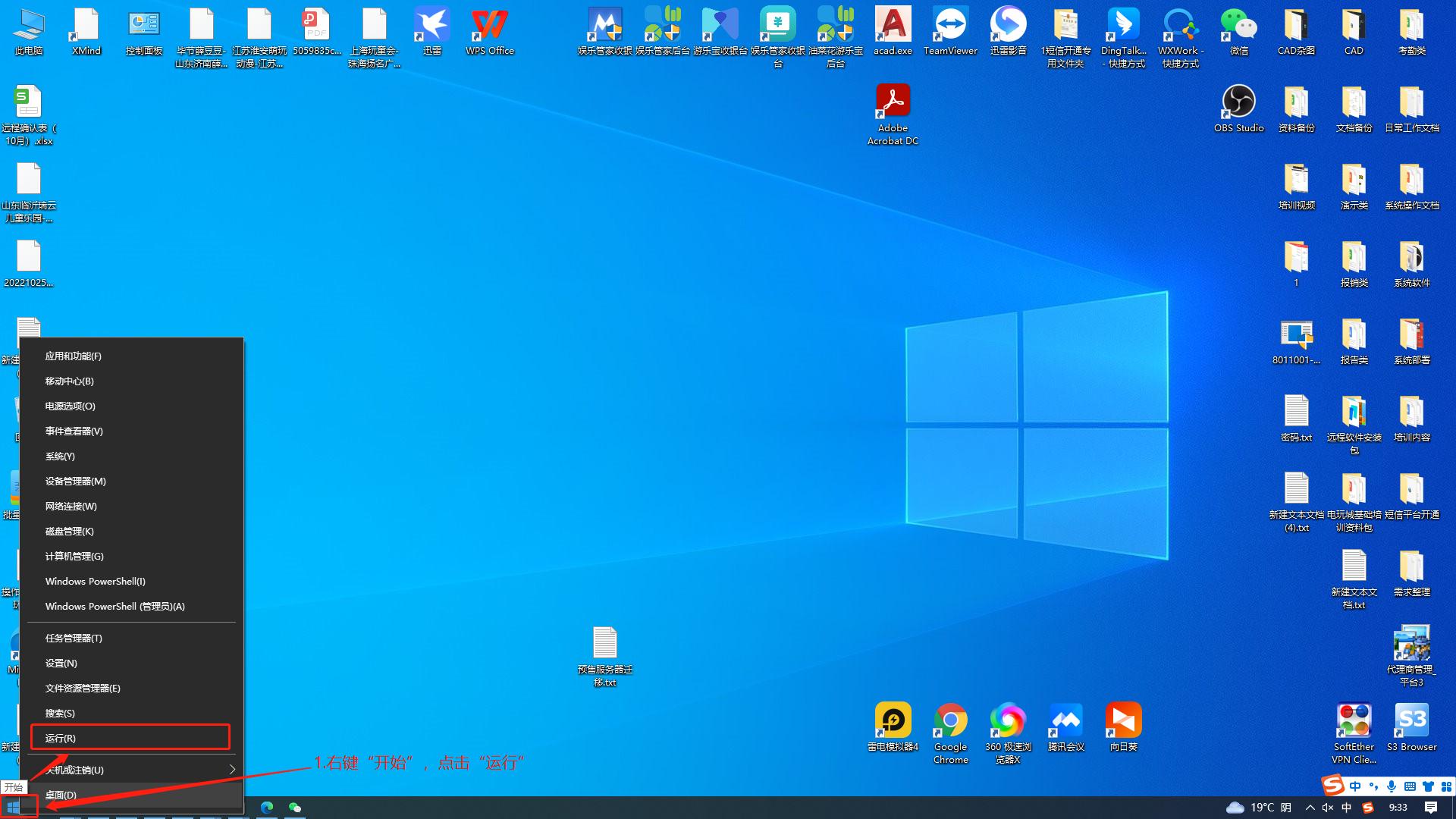Select Windows PowerShell (管理员)(A)
The height and width of the screenshot is (819, 1456).
point(131,606)
